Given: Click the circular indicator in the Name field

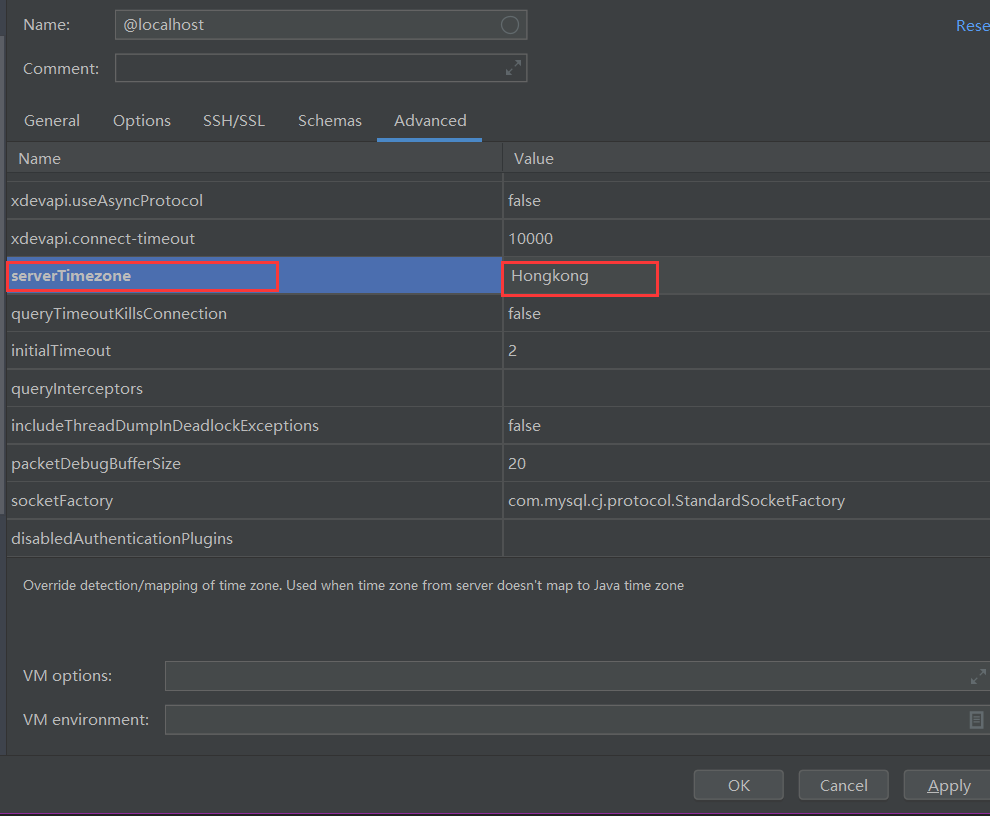Looking at the screenshot, I should point(510,25).
